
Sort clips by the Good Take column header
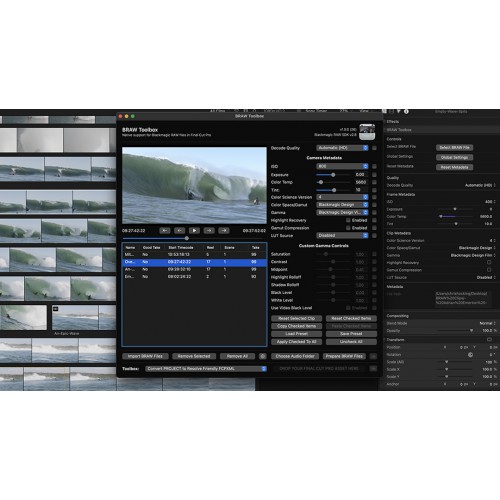pyautogui.click(x=151, y=248)
